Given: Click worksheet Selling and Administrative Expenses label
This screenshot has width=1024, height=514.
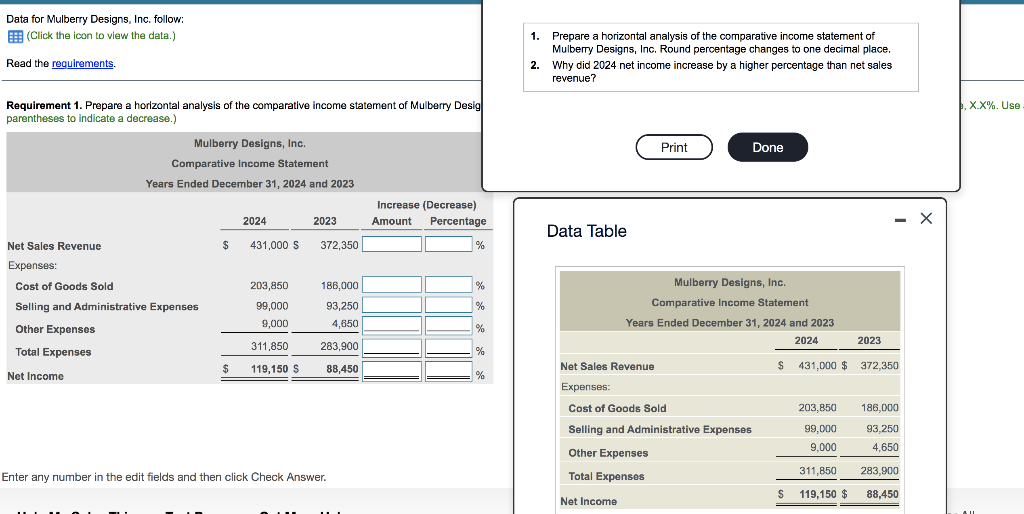Looking at the screenshot, I should click(107, 306).
